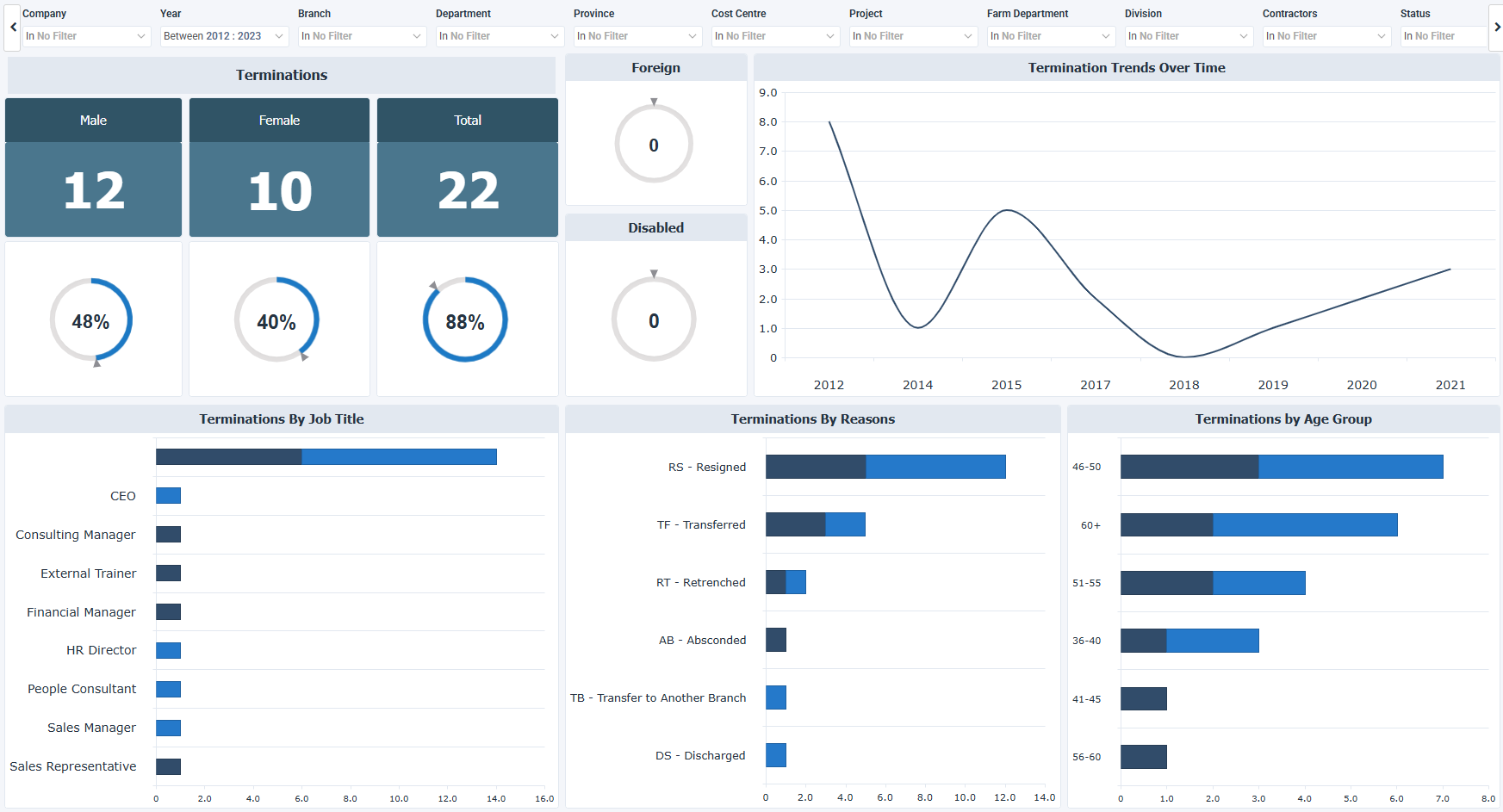Click the 56-60 age group bar

click(x=1144, y=757)
